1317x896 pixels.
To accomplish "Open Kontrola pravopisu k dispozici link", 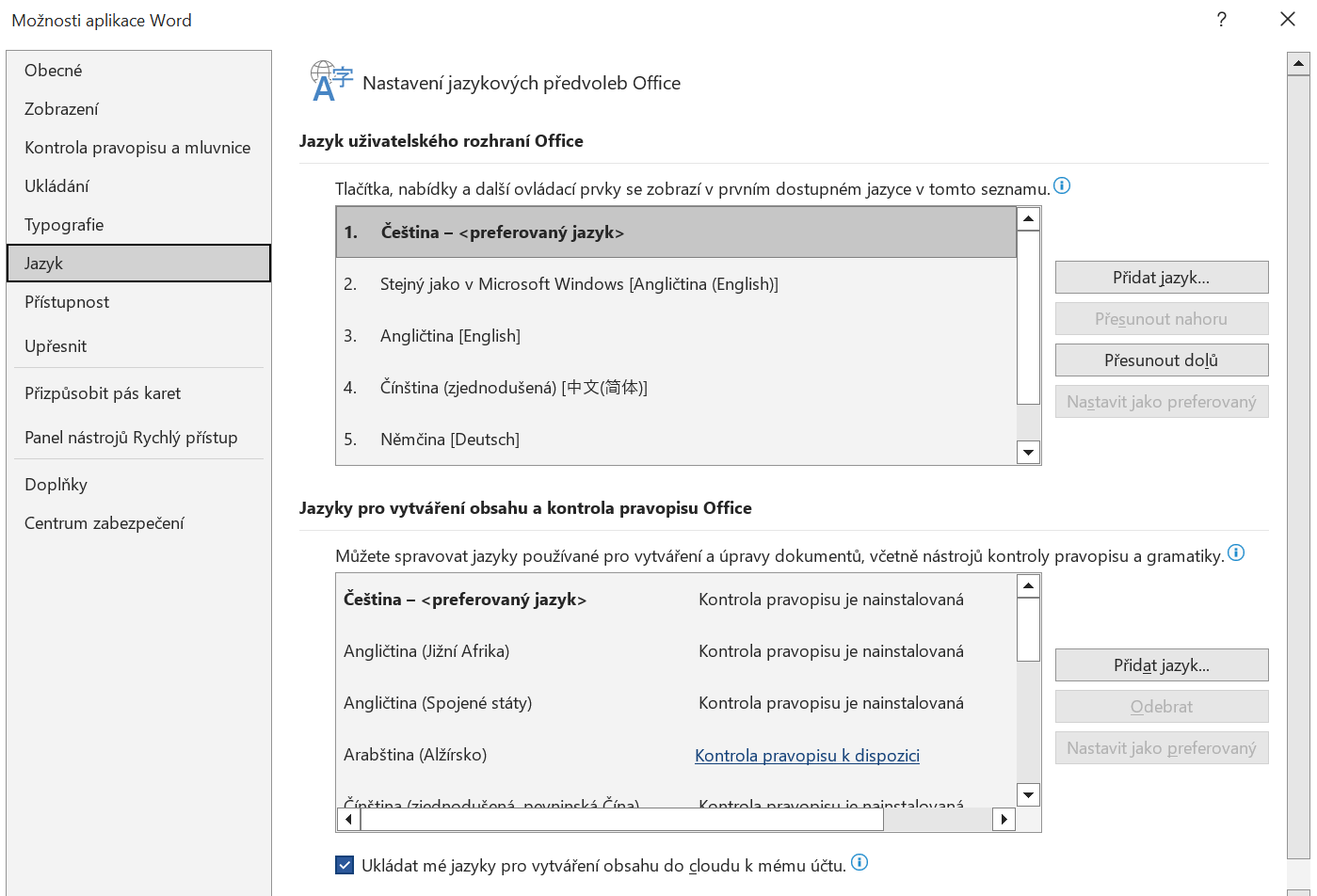I will (x=807, y=756).
